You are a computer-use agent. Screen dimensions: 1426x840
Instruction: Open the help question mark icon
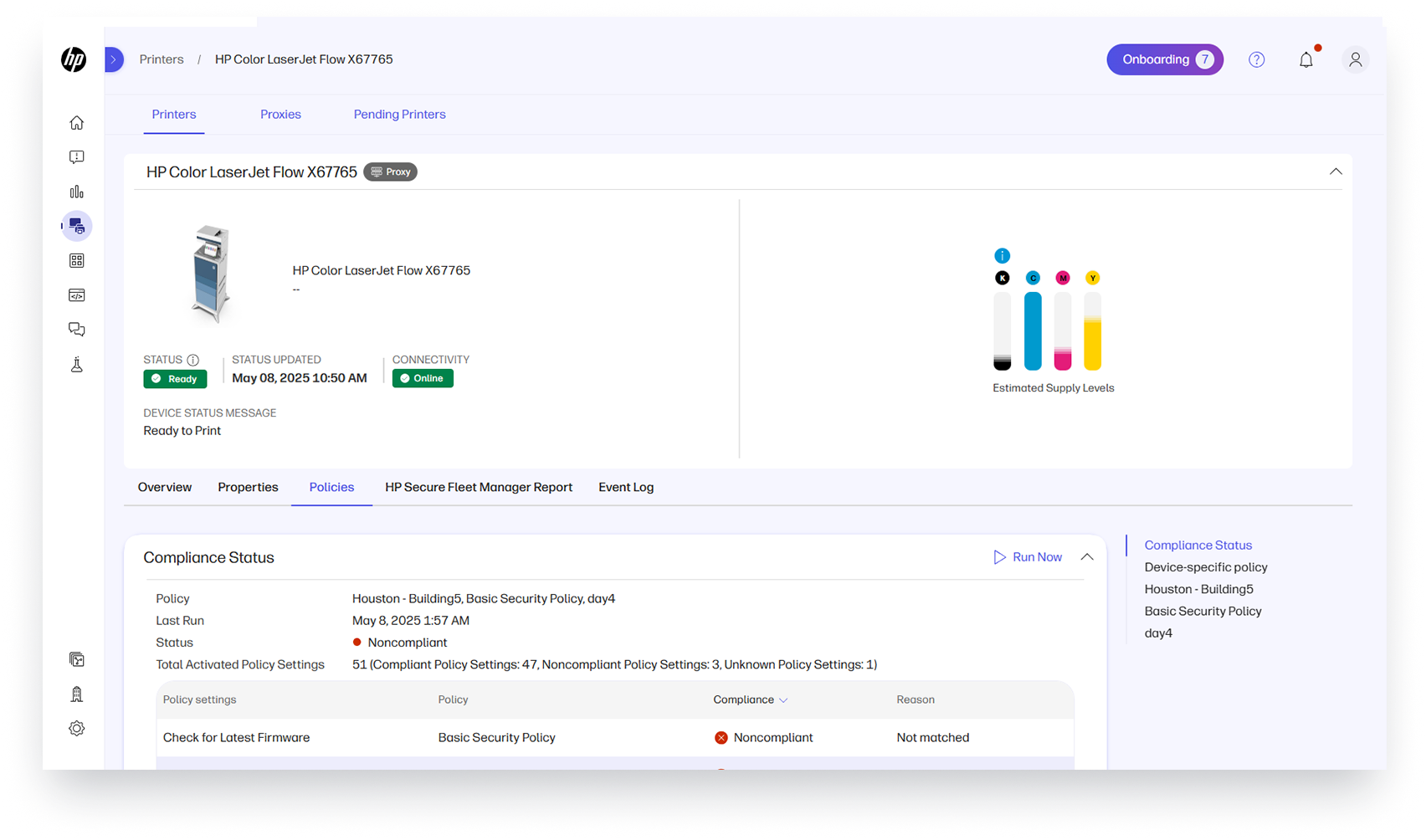pos(1257,59)
